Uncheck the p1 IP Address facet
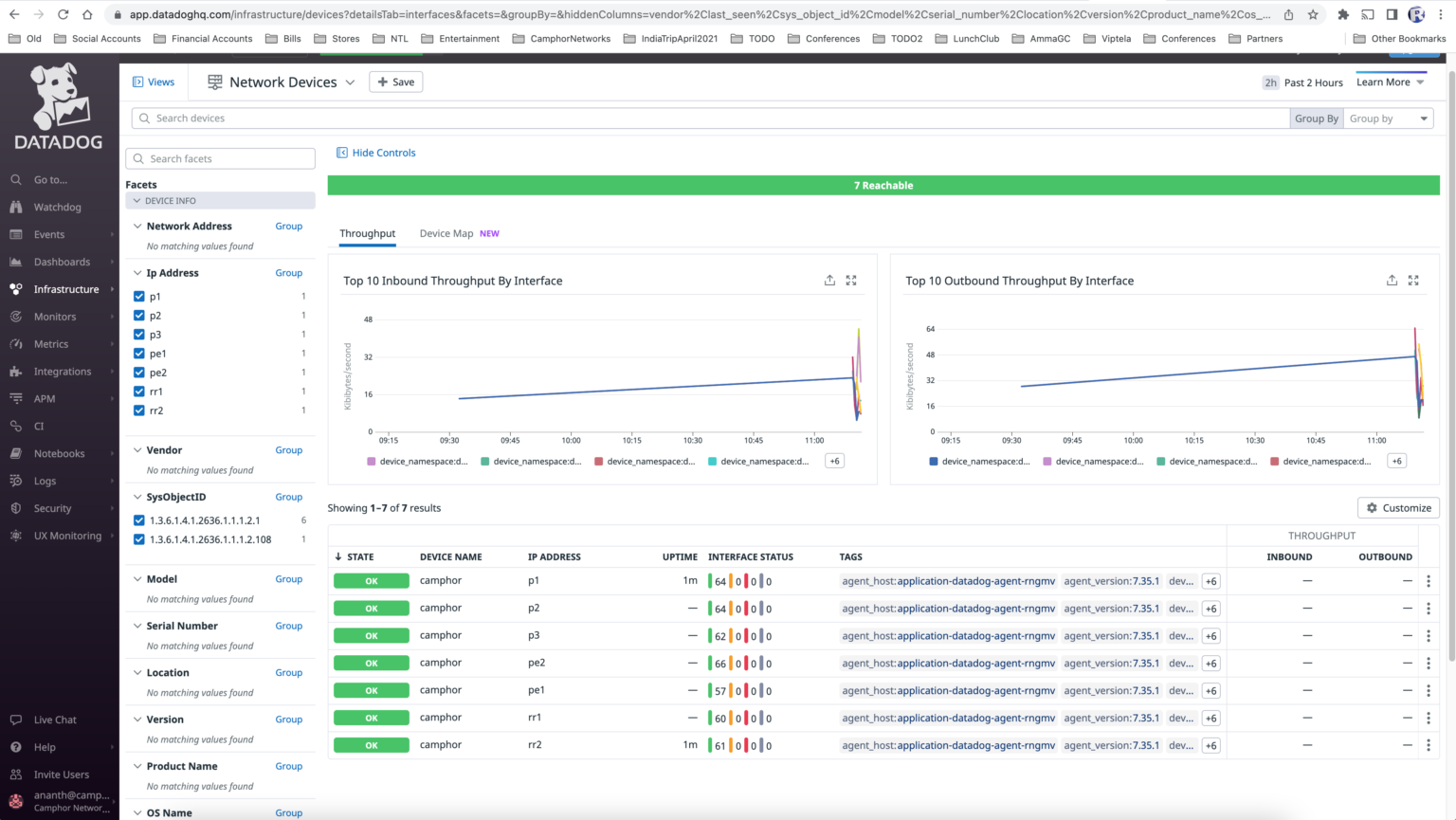The image size is (1456, 820). [138, 296]
